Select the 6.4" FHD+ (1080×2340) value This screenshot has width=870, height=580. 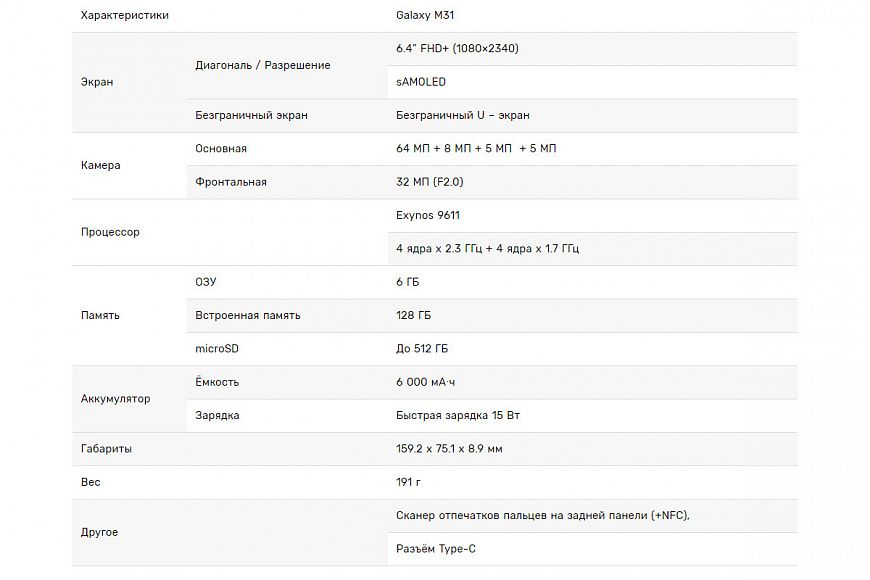point(457,48)
